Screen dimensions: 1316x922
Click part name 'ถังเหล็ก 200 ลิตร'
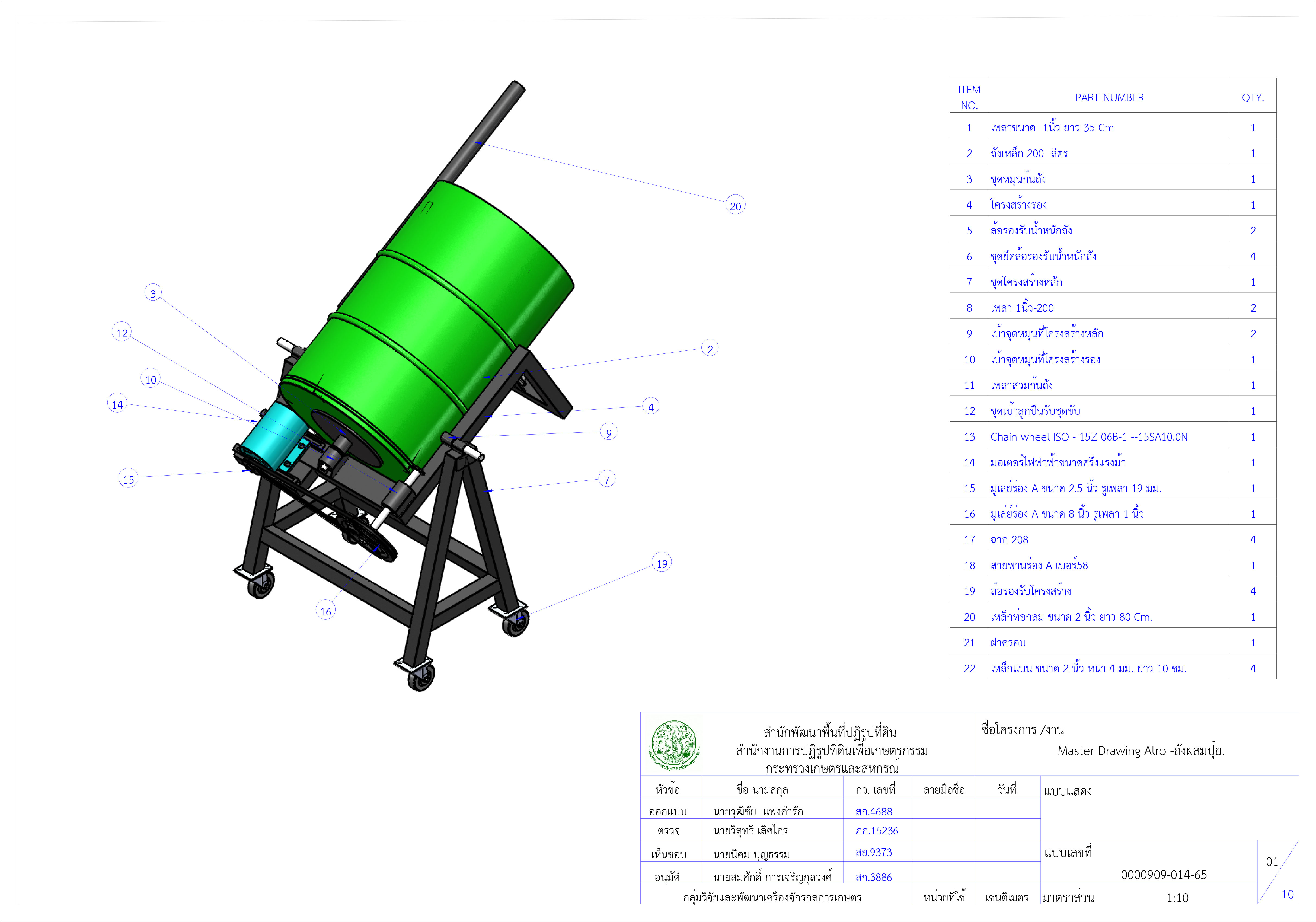pyautogui.click(x=1029, y=153)
